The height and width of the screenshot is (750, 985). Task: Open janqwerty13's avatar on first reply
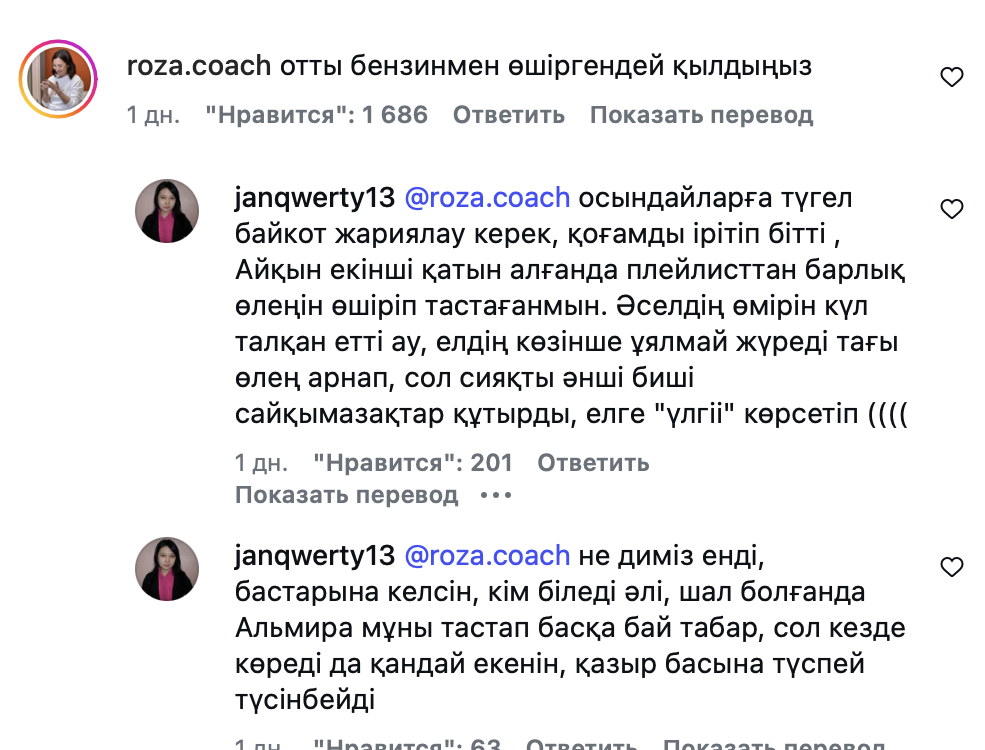click(167, 211)
